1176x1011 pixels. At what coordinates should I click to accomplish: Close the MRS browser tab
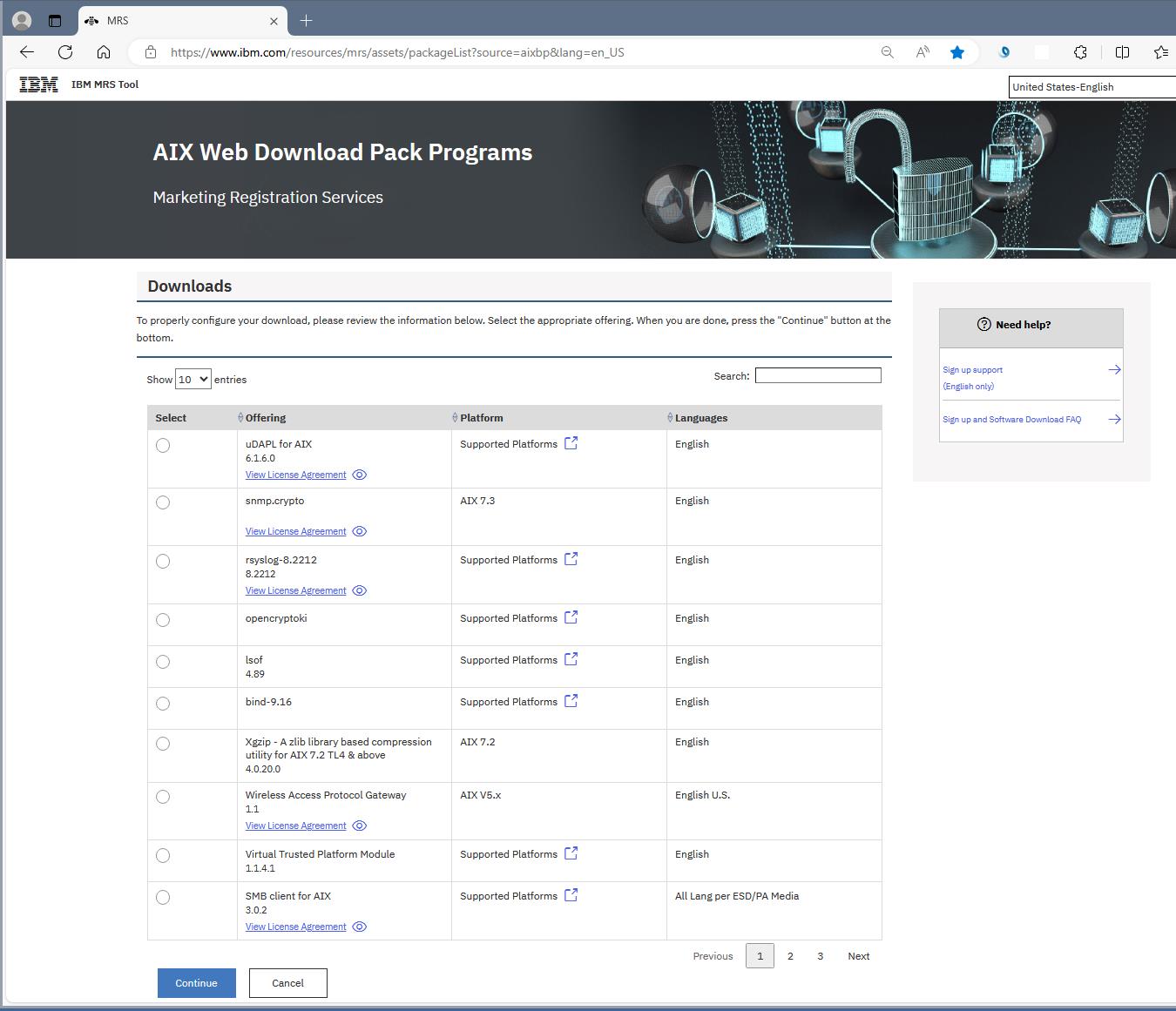click(274, 21)
